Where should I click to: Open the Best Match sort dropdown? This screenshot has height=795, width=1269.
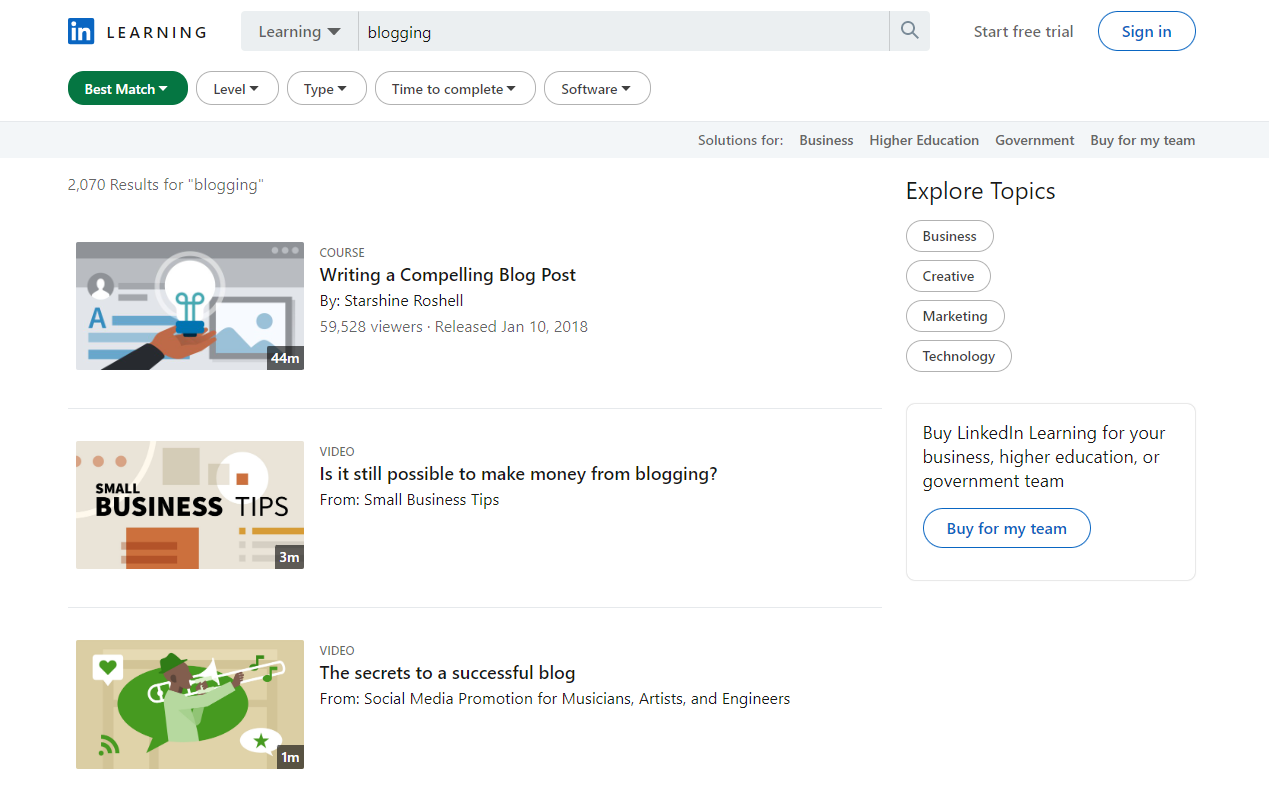[128, 88]
